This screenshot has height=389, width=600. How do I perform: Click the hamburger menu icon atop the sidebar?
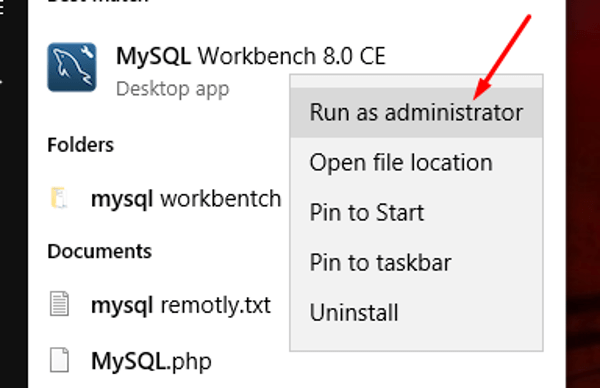[2, 8]
